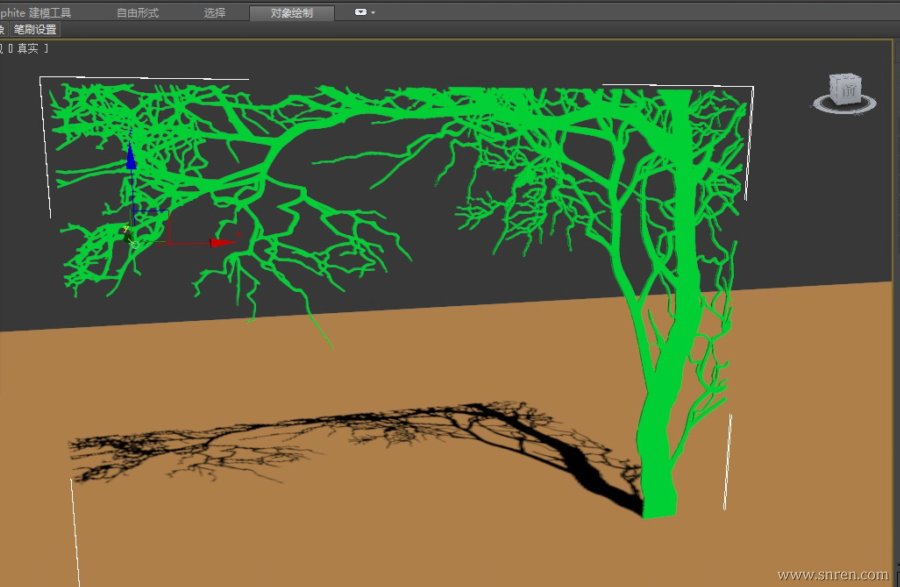900x587 pixels.
Task: Click the panel button left of 笔刷设置
Action: pyautogui.click(x=3, y=30)
